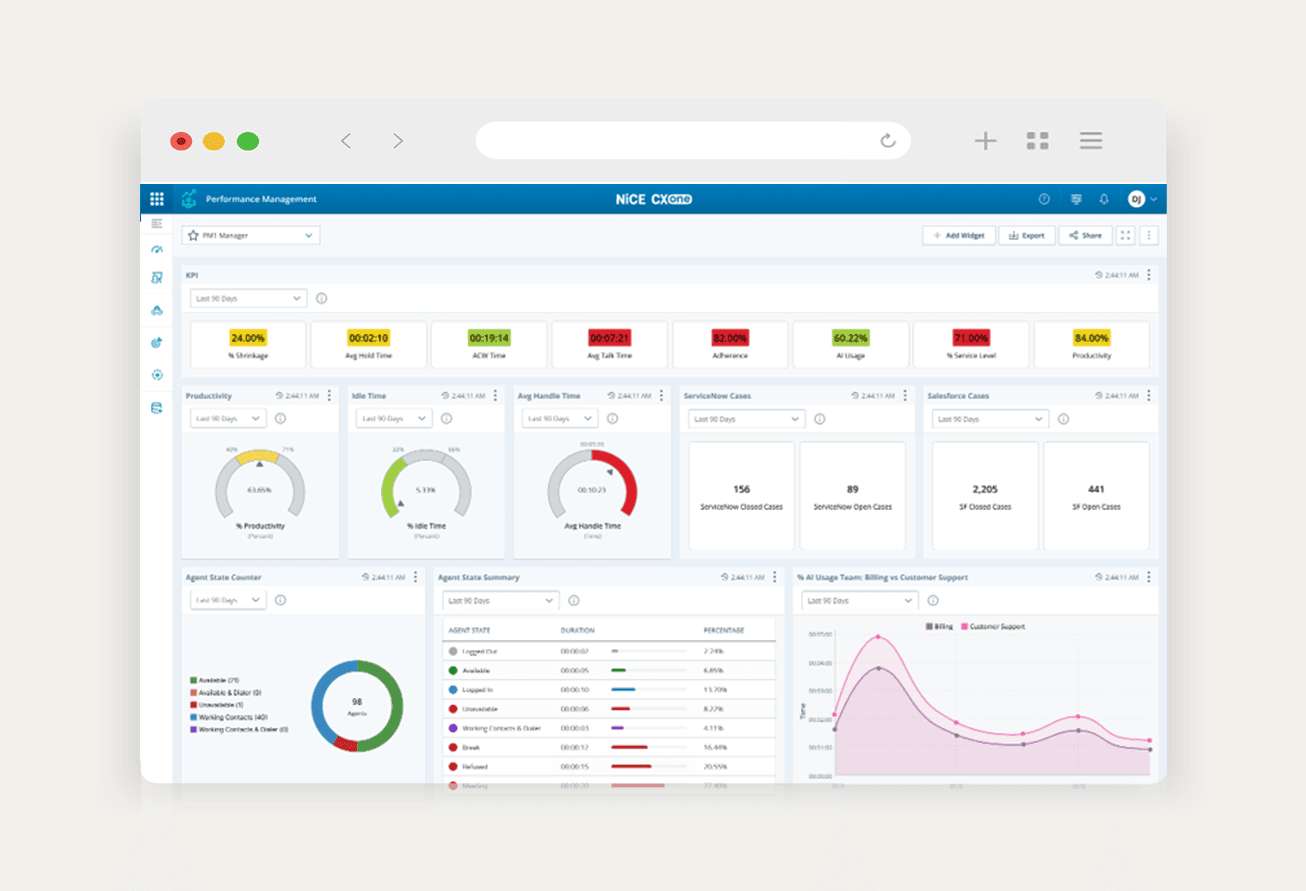
Task: Click the Export button
Action: pyautogui.click(x=1026, y=235)
